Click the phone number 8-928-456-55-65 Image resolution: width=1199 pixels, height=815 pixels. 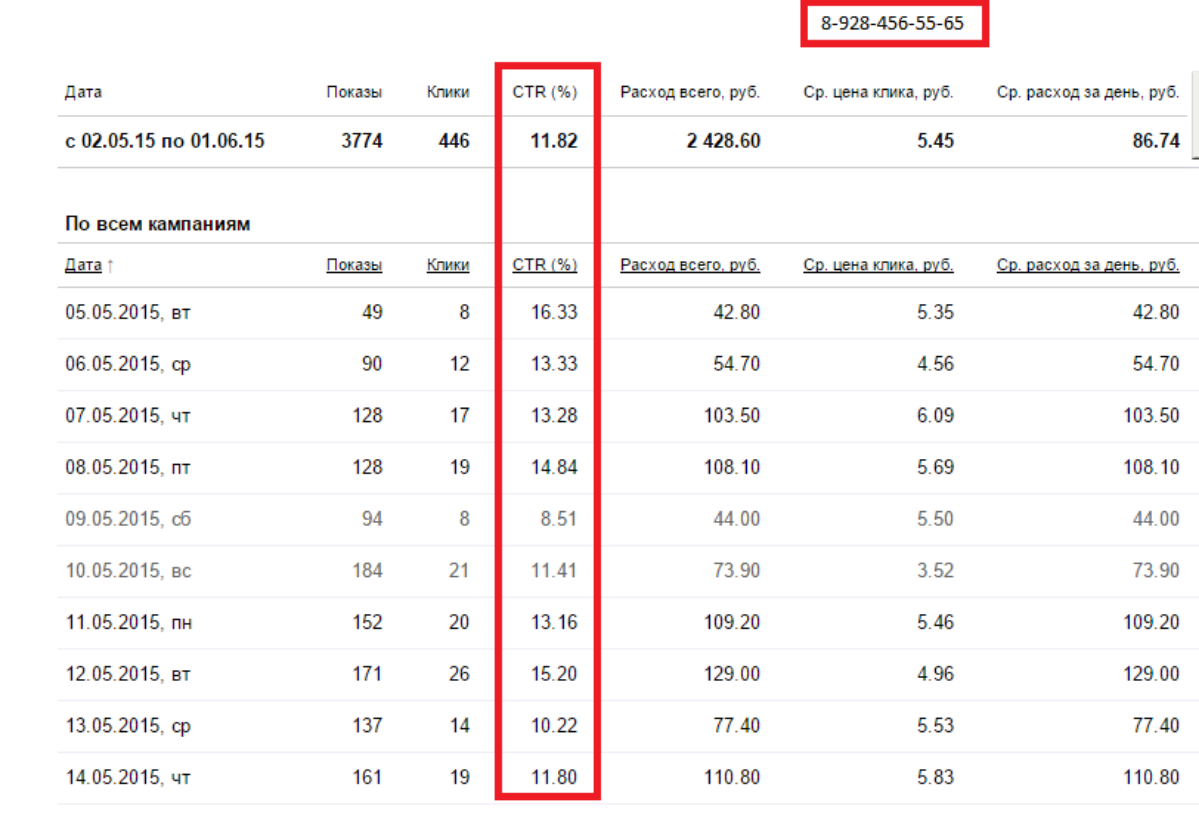[x=893, y=23]
